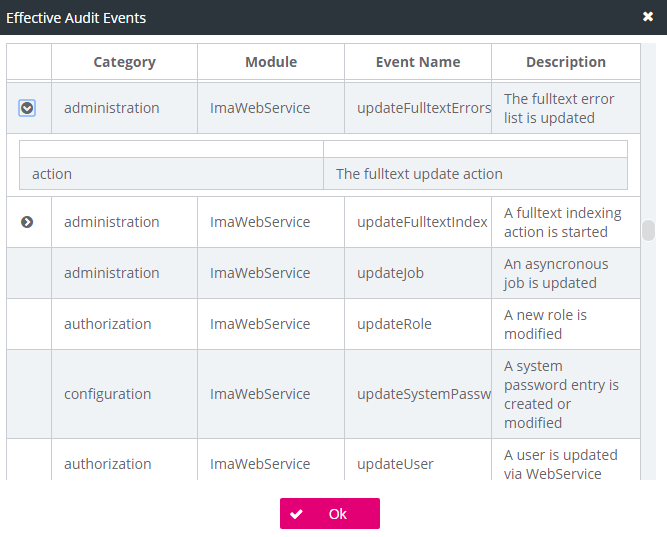Sort by the Category column header
The height and width of the screenshot is (537, 667).
124,62
